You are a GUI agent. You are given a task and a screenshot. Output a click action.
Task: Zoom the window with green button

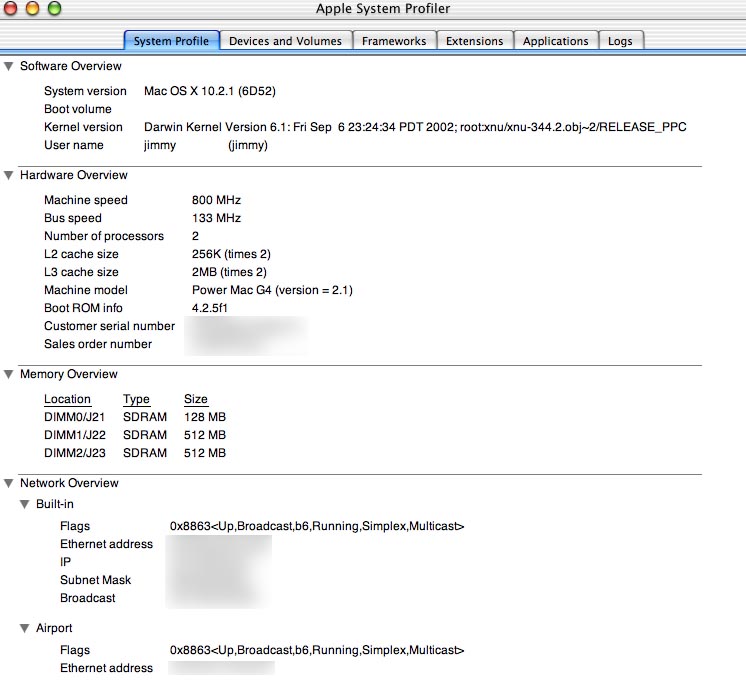[x=55, y=8]
